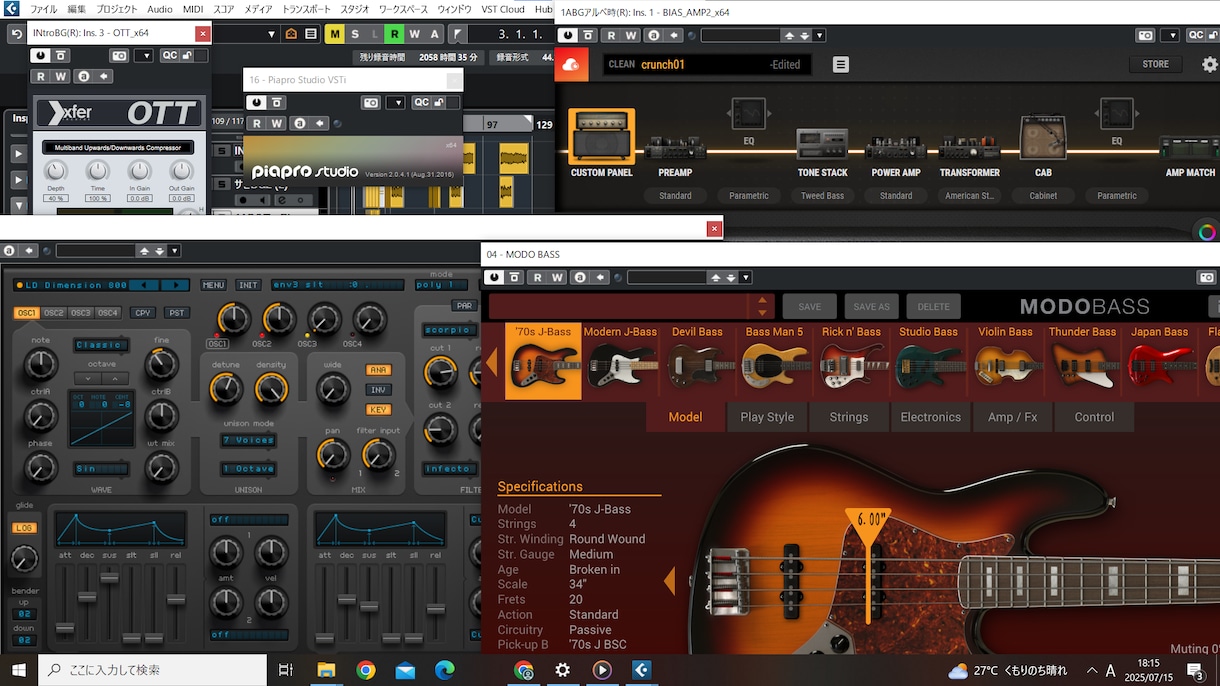Image resolution: width=1220 pixels, height=686 pixels.
Task: Choose the Violin Bass model
Action: (1005, 361)
